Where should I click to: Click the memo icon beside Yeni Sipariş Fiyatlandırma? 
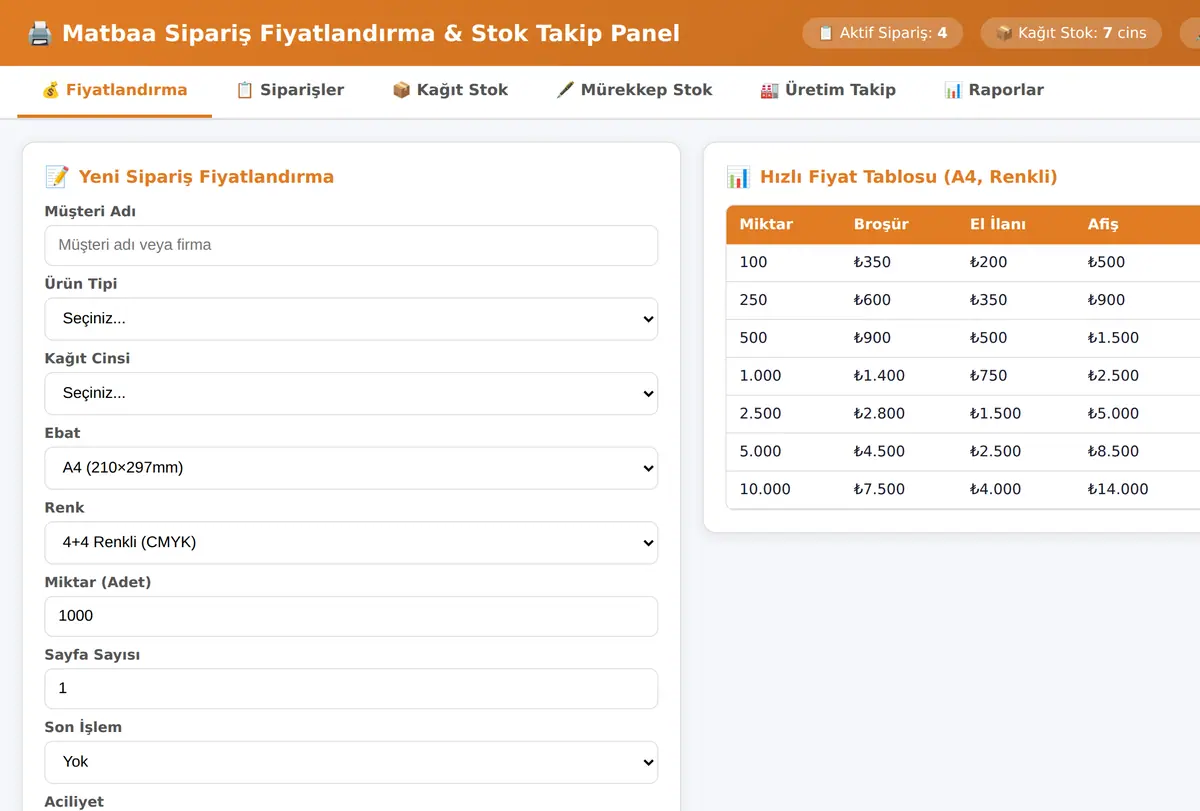57,177
